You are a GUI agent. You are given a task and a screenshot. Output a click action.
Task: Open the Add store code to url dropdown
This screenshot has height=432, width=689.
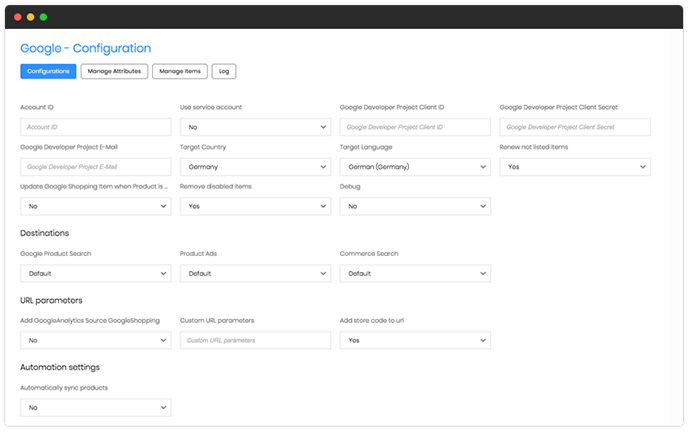(x=415, y=340)
